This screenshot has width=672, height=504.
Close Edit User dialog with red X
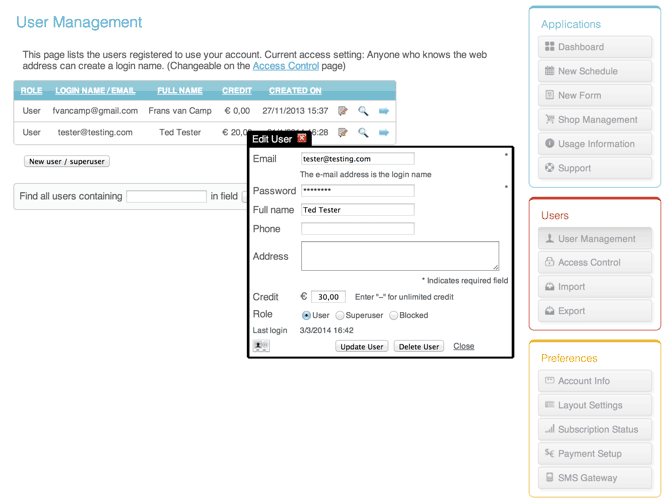302,139
